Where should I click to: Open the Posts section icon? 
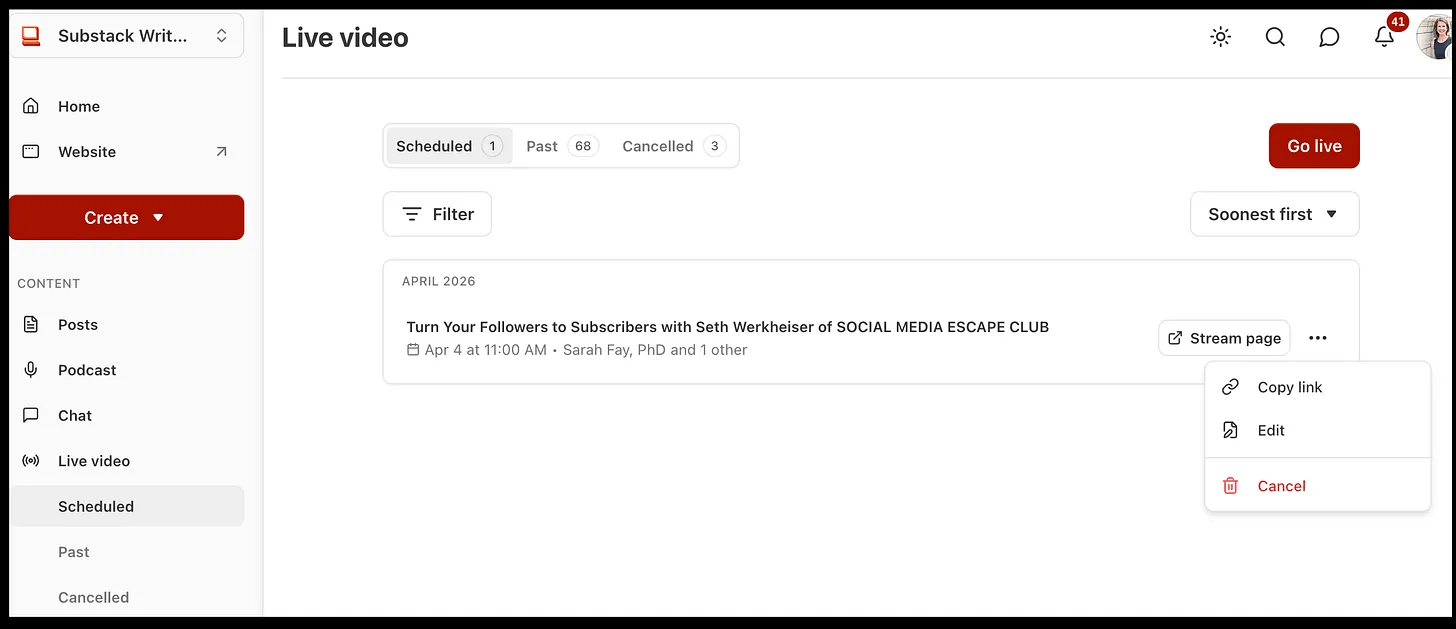30,324
